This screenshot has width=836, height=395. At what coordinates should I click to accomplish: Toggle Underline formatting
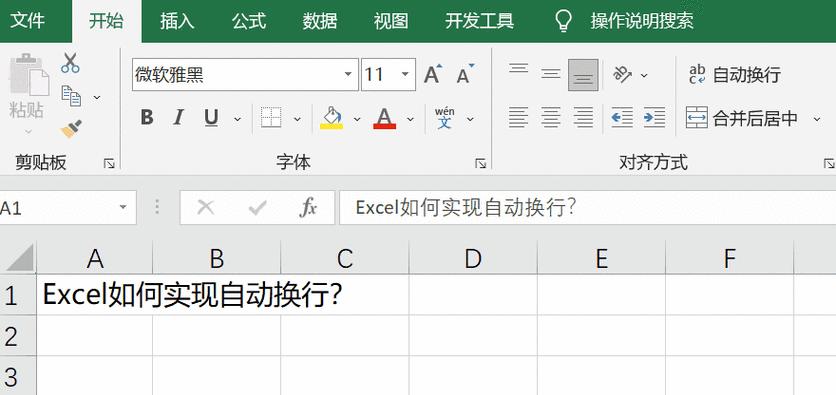(211, 117)
